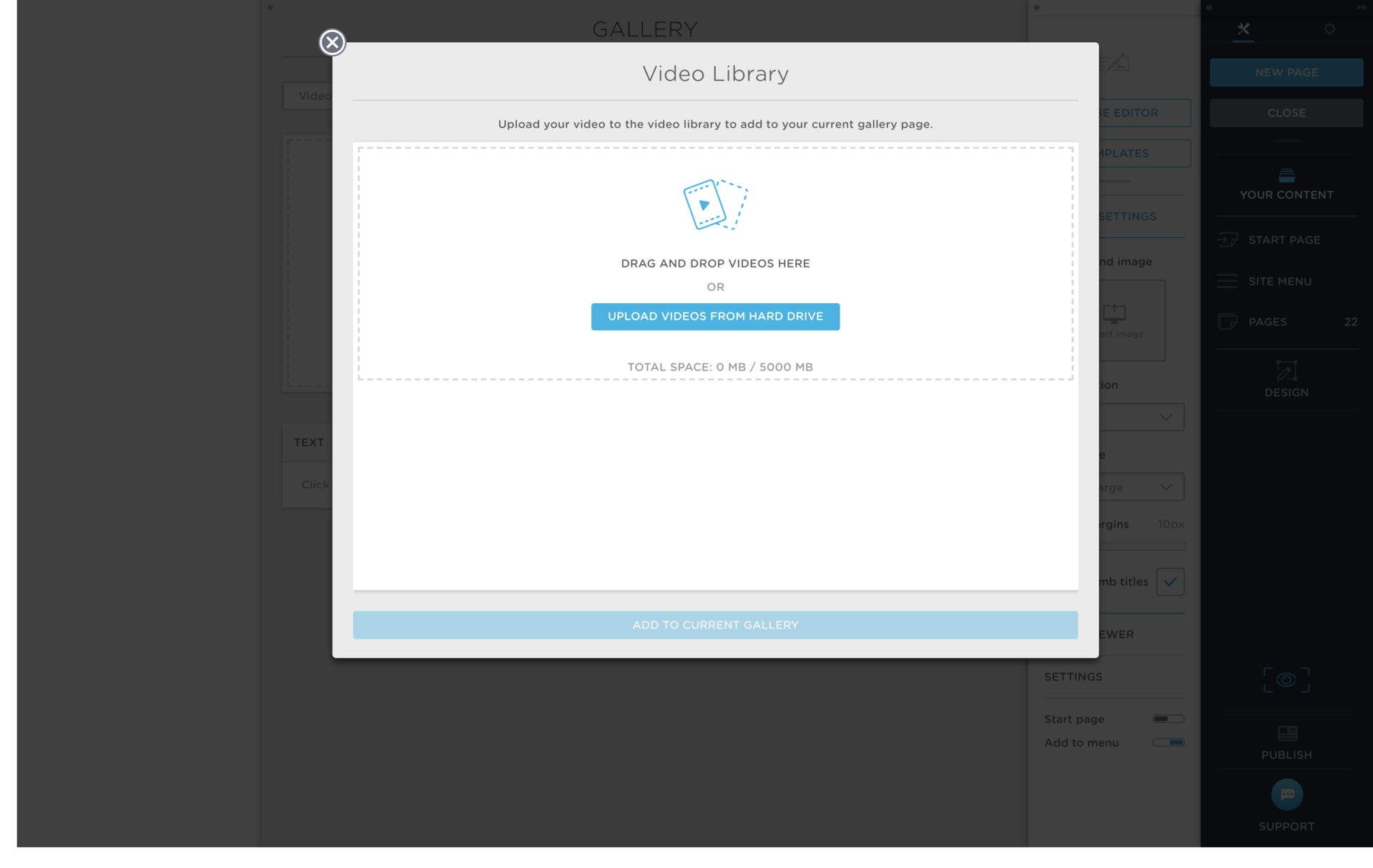This screenshot has width=1373, height=868.
Task: Click the preview eye icon
Action: click(1286, 680)
